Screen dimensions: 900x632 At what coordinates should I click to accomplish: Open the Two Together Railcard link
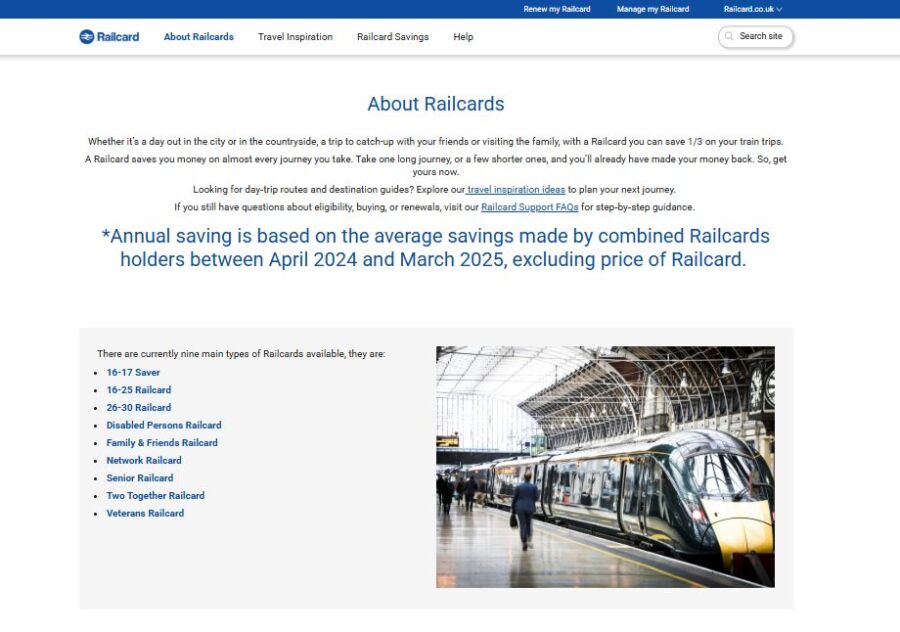(156, 495)
